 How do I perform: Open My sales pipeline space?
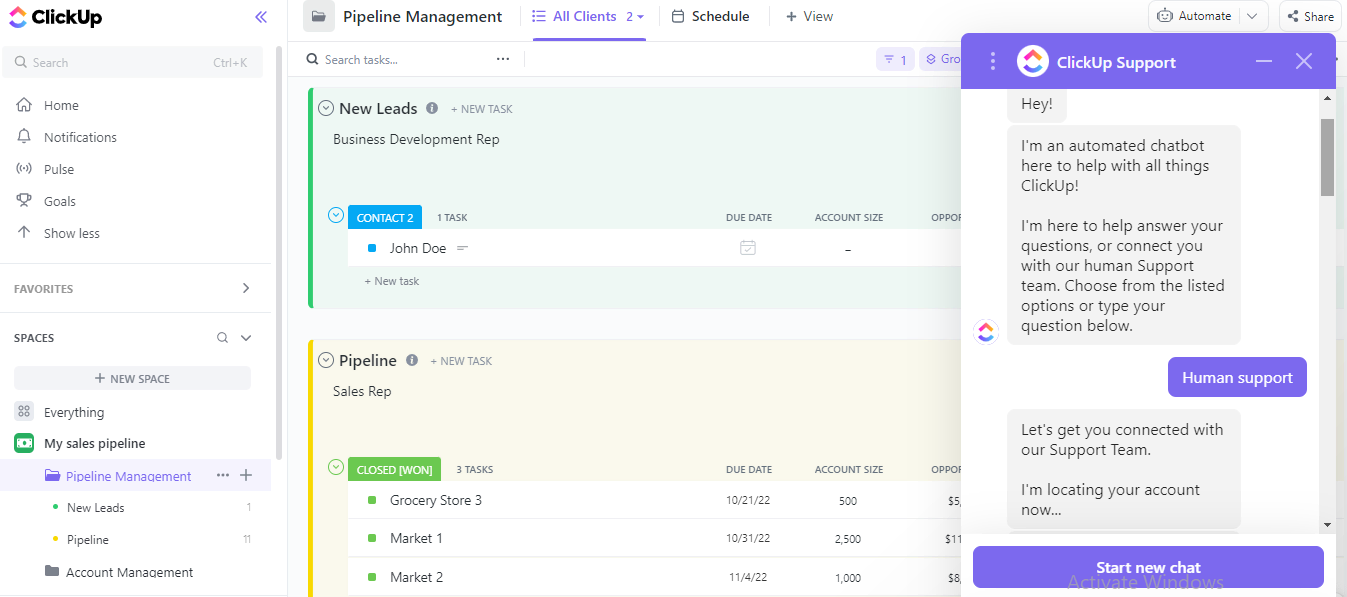tap(95, 443)
